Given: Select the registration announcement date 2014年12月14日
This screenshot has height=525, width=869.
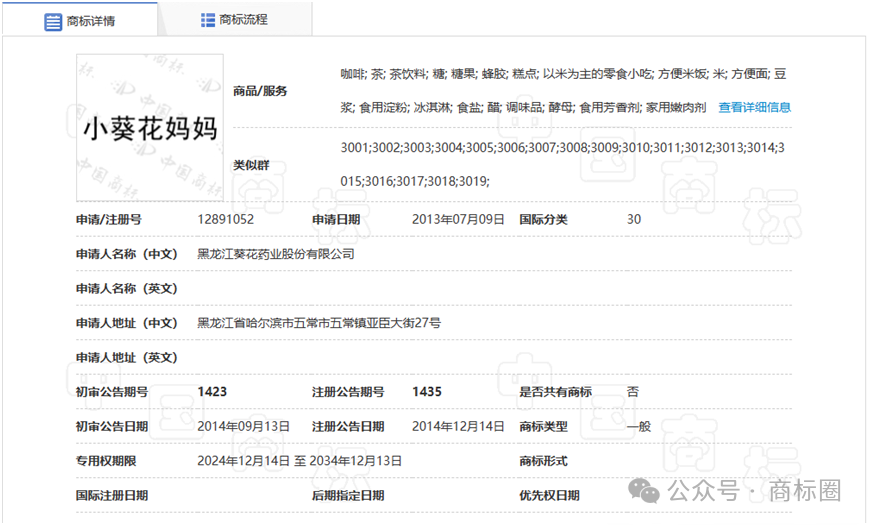Looking at the screenshot, I should 458,426.
